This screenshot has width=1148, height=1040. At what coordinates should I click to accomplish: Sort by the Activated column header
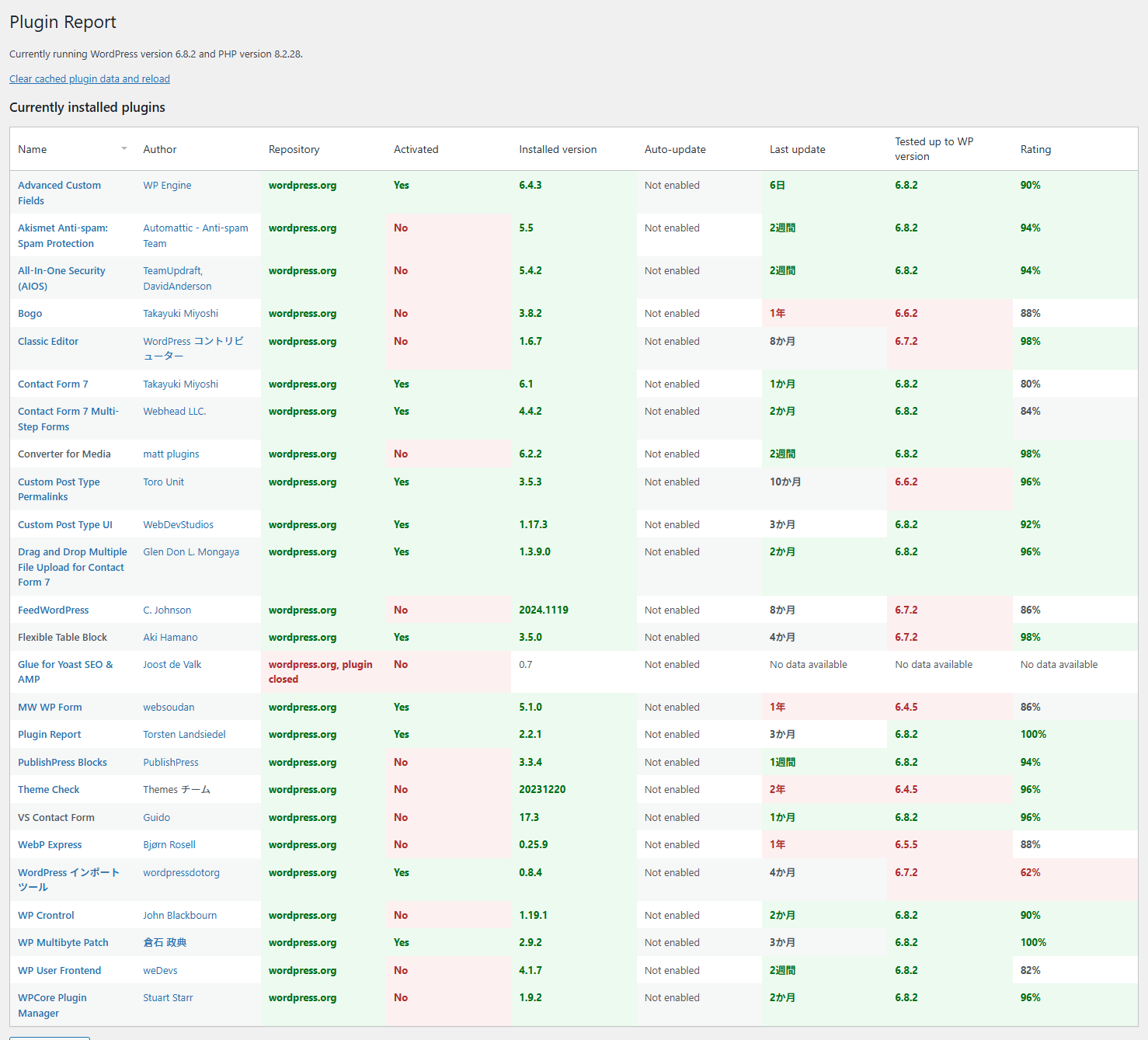pyautogui.click(x=416, y=149)
